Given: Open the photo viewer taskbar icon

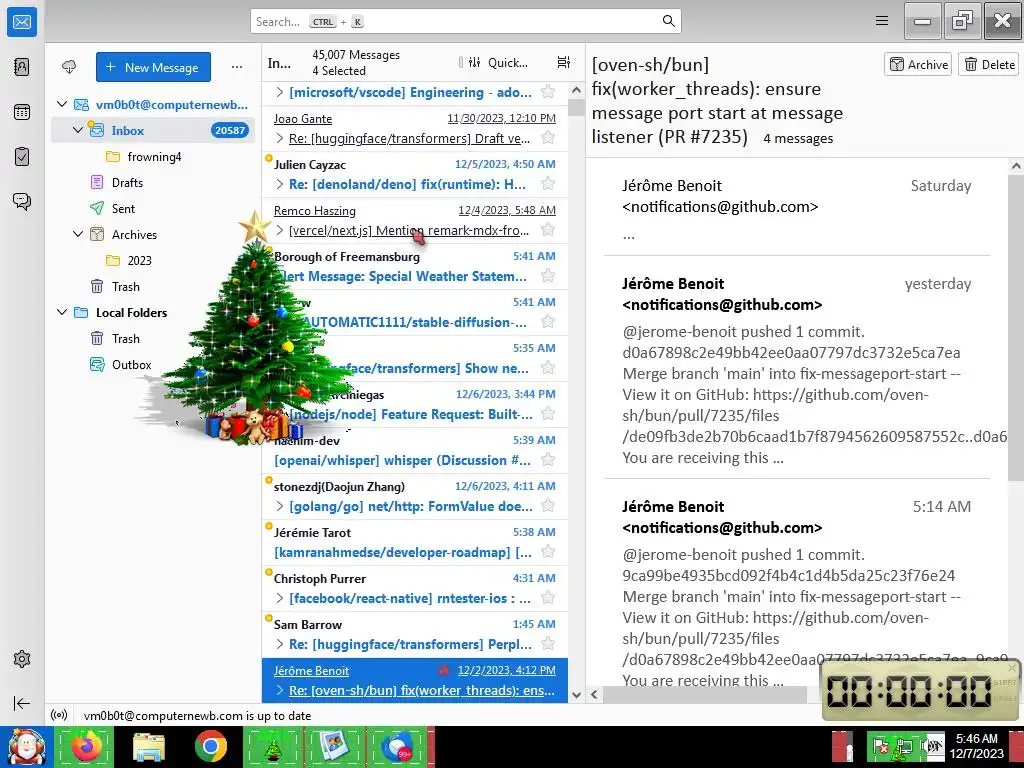Looking at the screenshot, I should (x=336, y=746).
